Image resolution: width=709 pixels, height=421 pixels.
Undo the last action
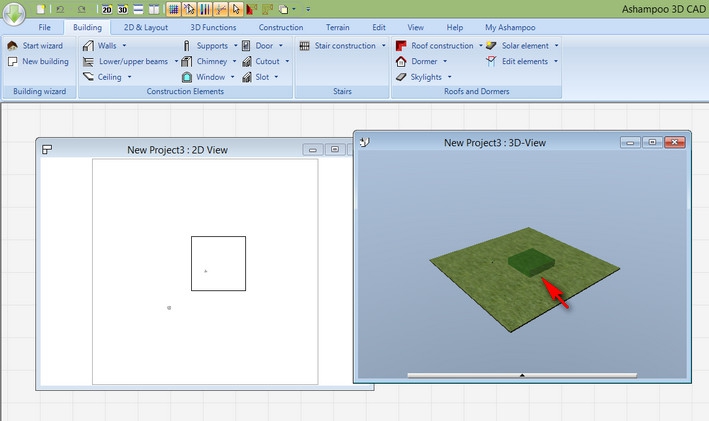[60, 9]
